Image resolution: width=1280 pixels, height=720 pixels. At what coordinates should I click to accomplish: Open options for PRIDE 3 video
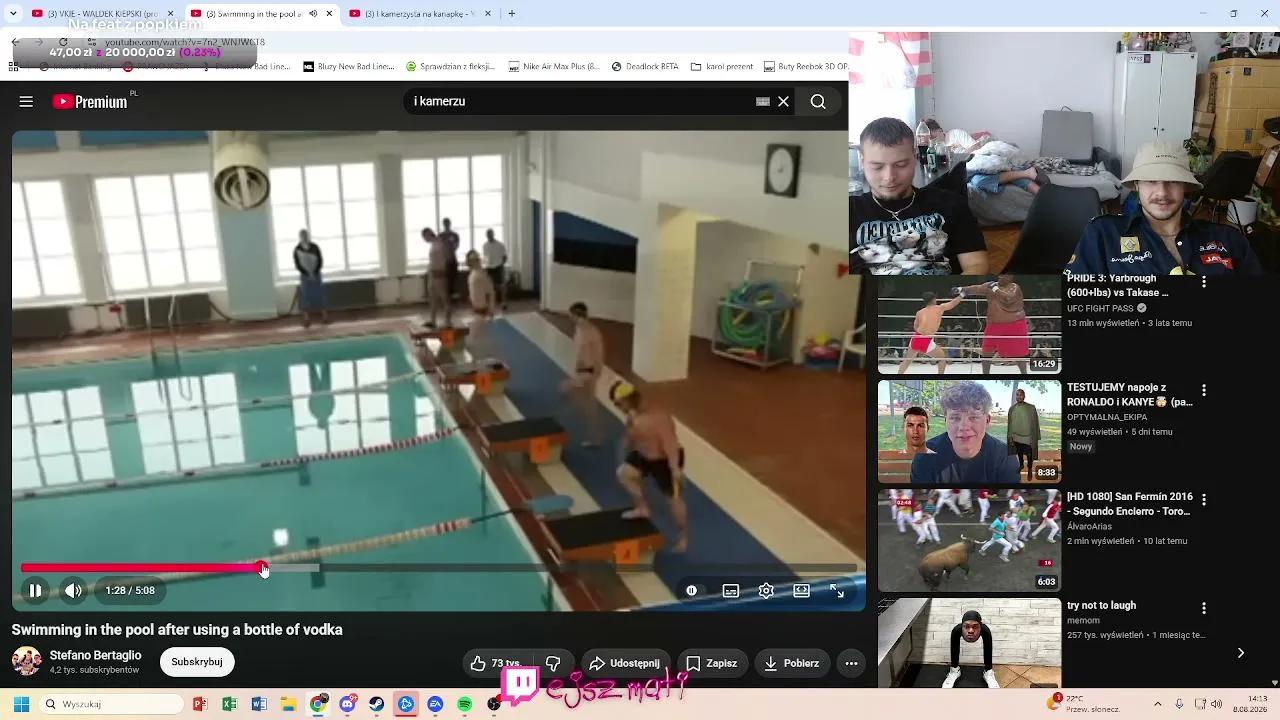(1204, 283)
